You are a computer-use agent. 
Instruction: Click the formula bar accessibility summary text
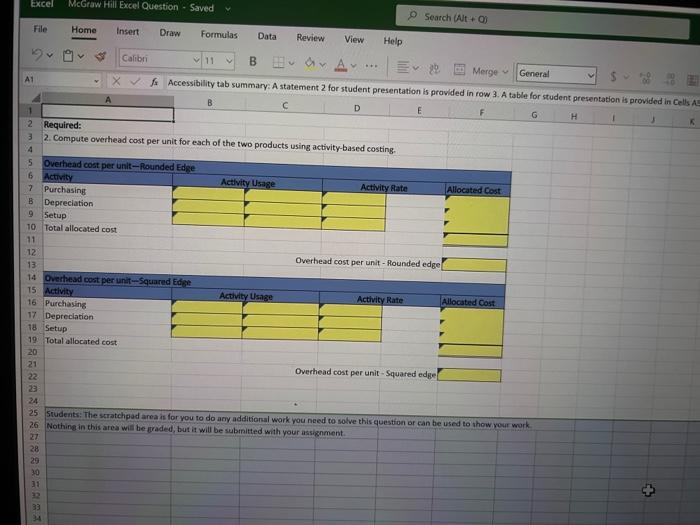(x=433, y=92)
